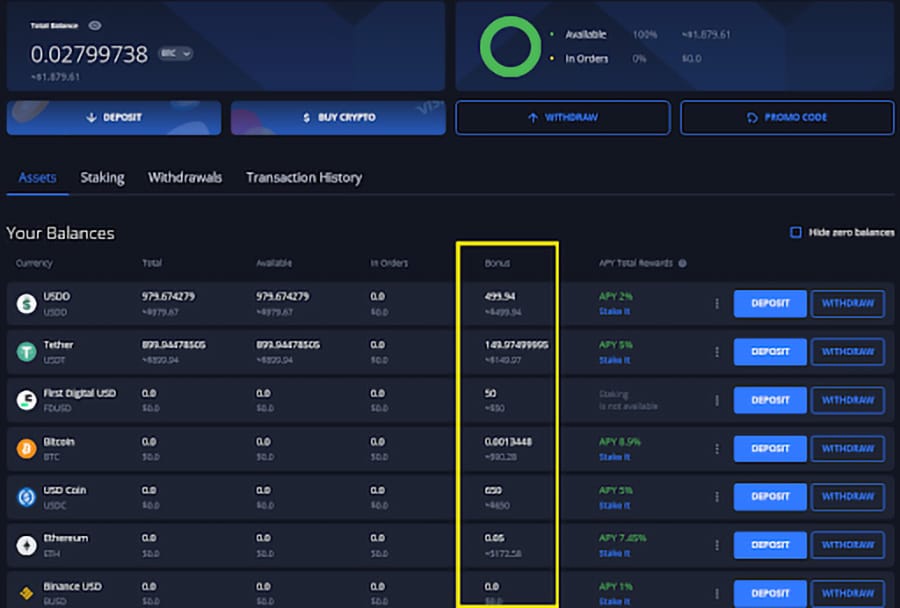900x608 pixels.
Task: Click Stake it link for Tether
Action: (x=613, y=360)
